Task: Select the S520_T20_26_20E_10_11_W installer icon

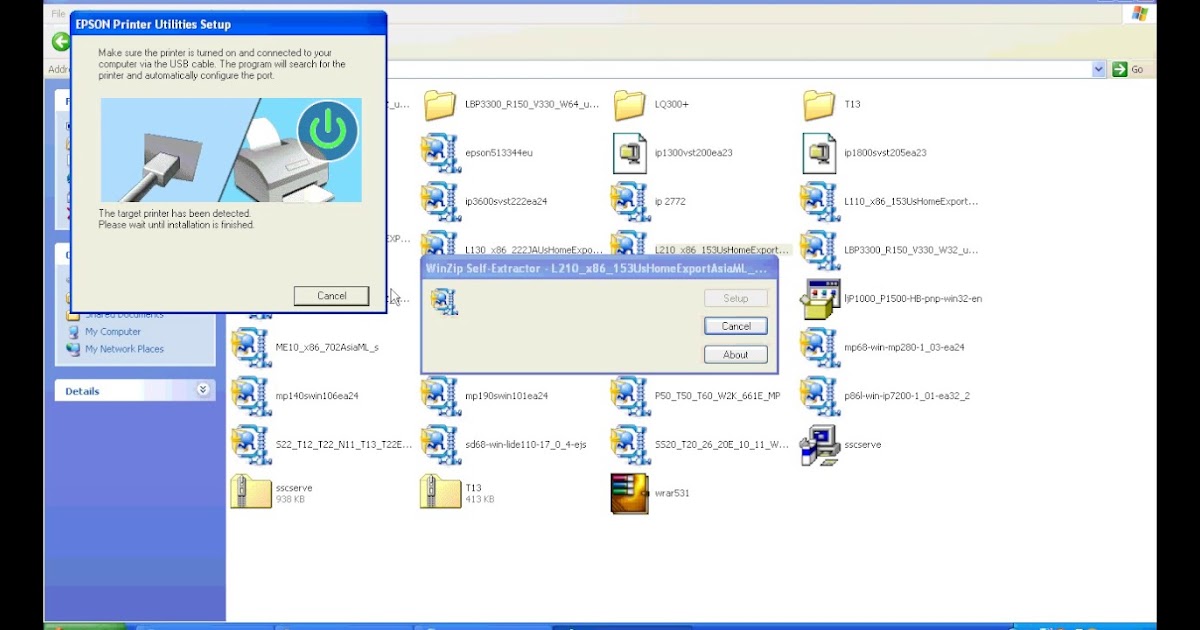Action: 629,444
